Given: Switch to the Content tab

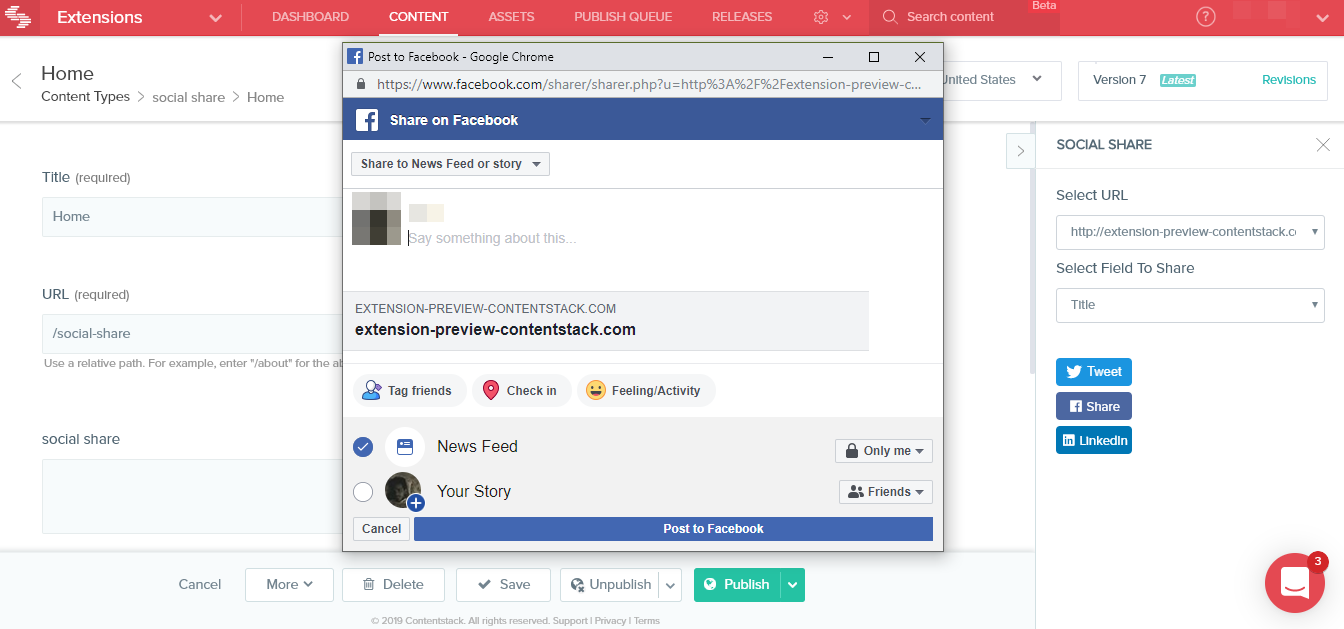Looking at the screenshot, I should (419, 17).
